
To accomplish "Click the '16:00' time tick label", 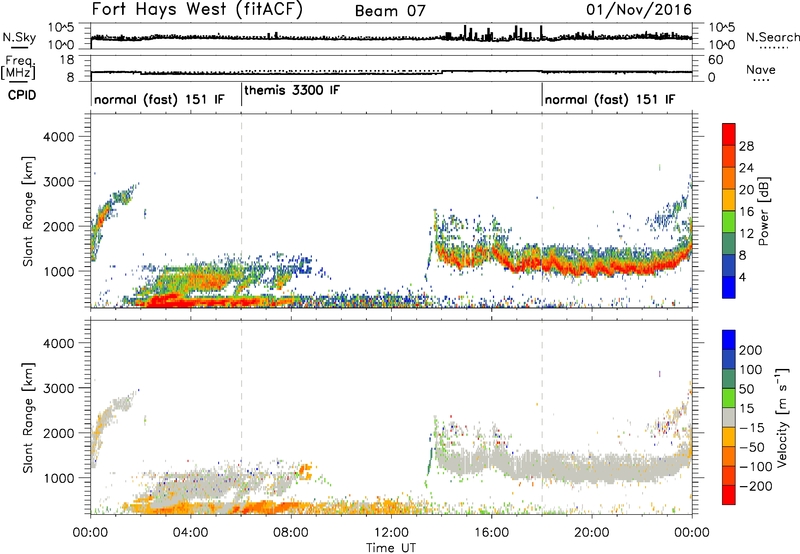I will click(491, 533).
